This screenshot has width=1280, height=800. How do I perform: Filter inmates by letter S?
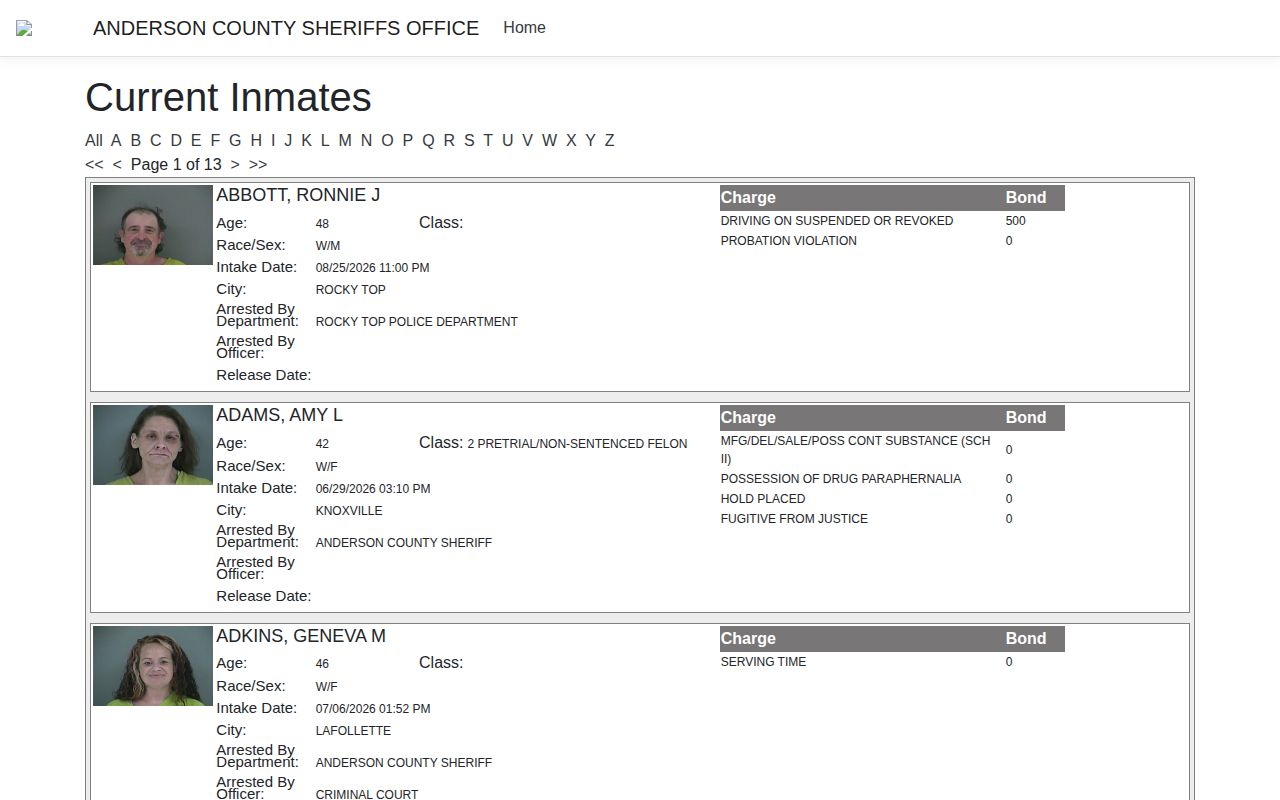tap(469, 140)
